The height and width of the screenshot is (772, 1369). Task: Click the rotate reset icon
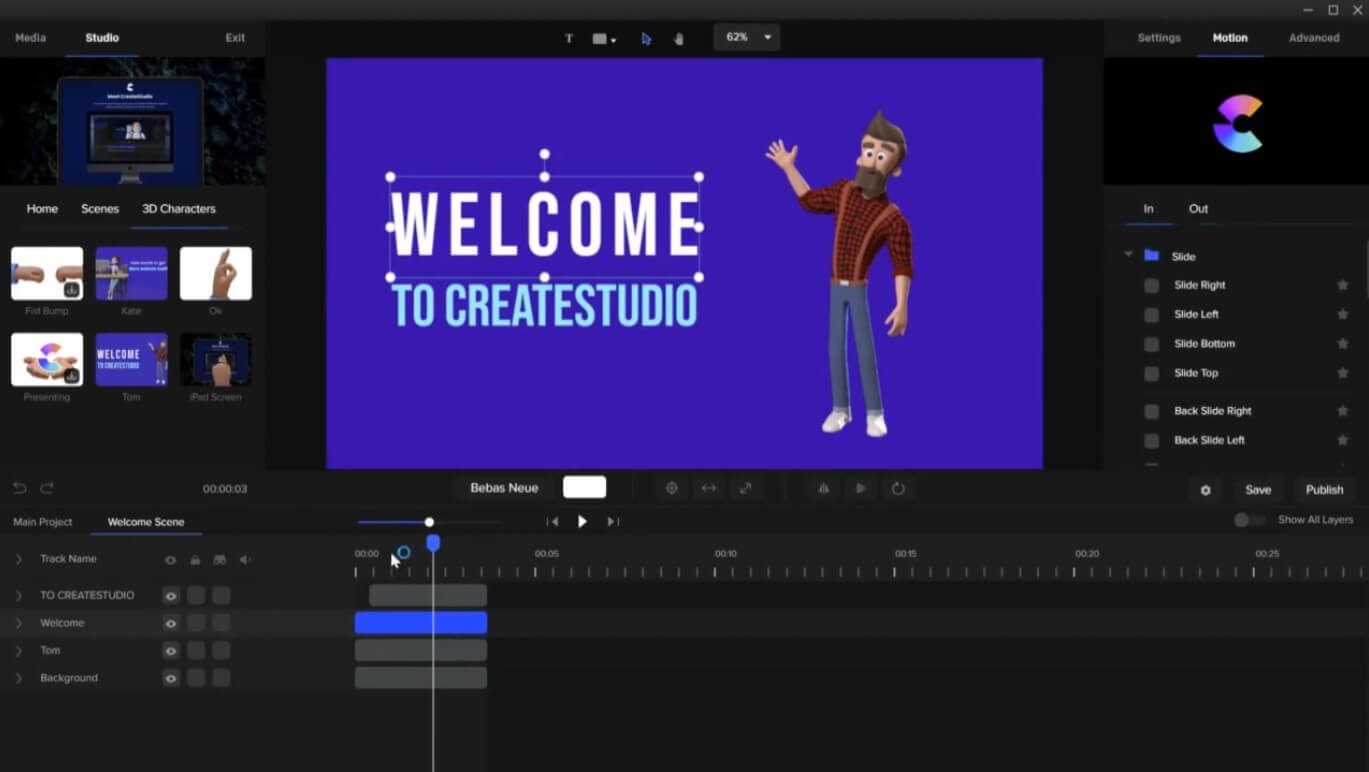click(898, 488)
